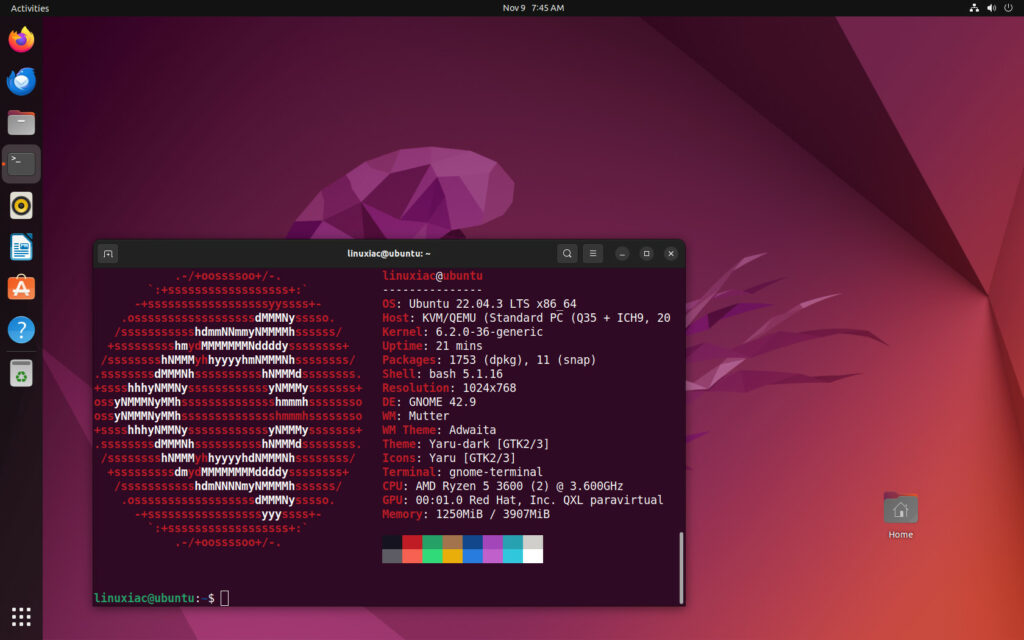Show Applications grid
This screenshot has width=1024, height=640.
pos(21,616)
